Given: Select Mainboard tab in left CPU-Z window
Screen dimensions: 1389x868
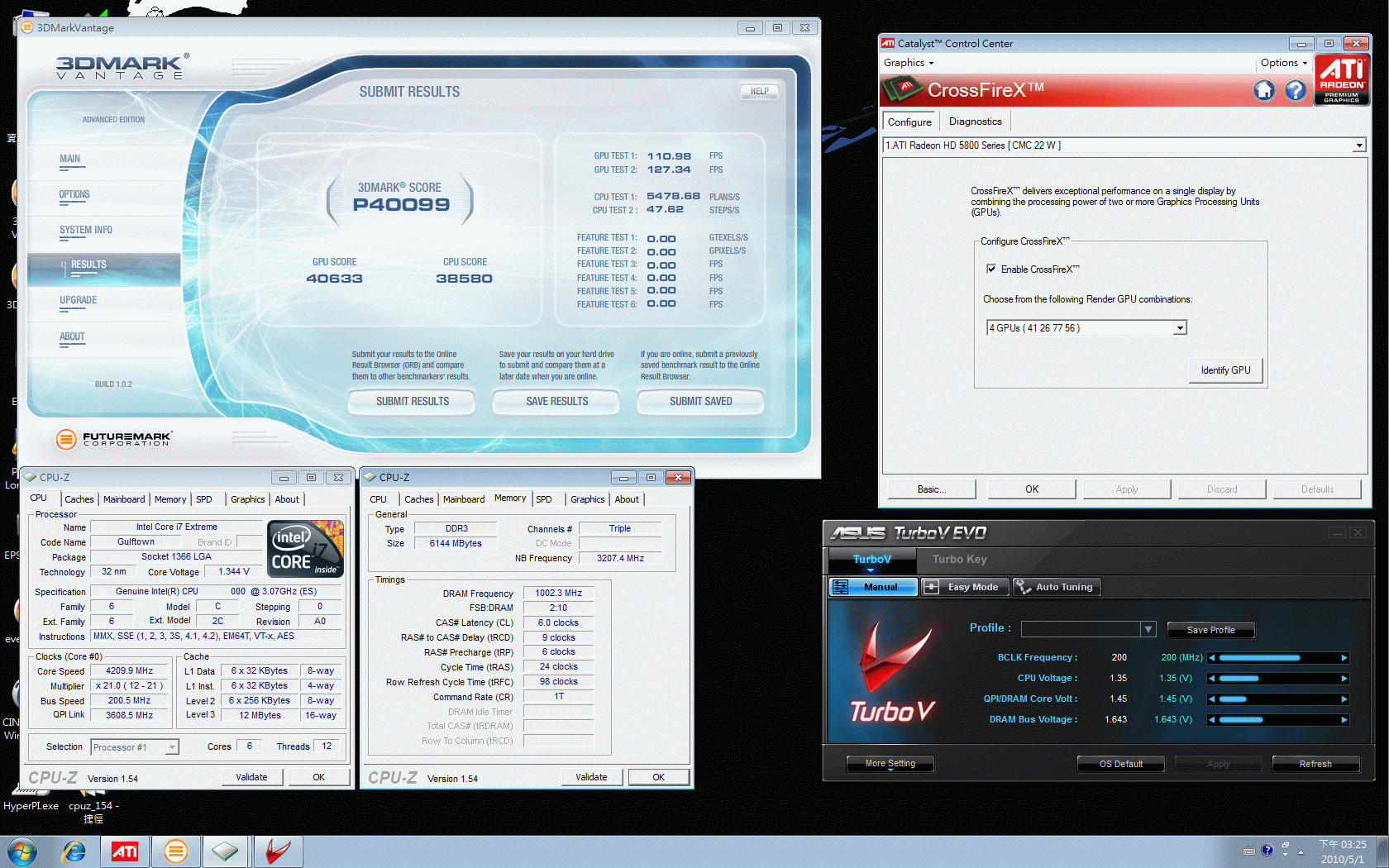Looking at the screenshot, I should 124,499.
